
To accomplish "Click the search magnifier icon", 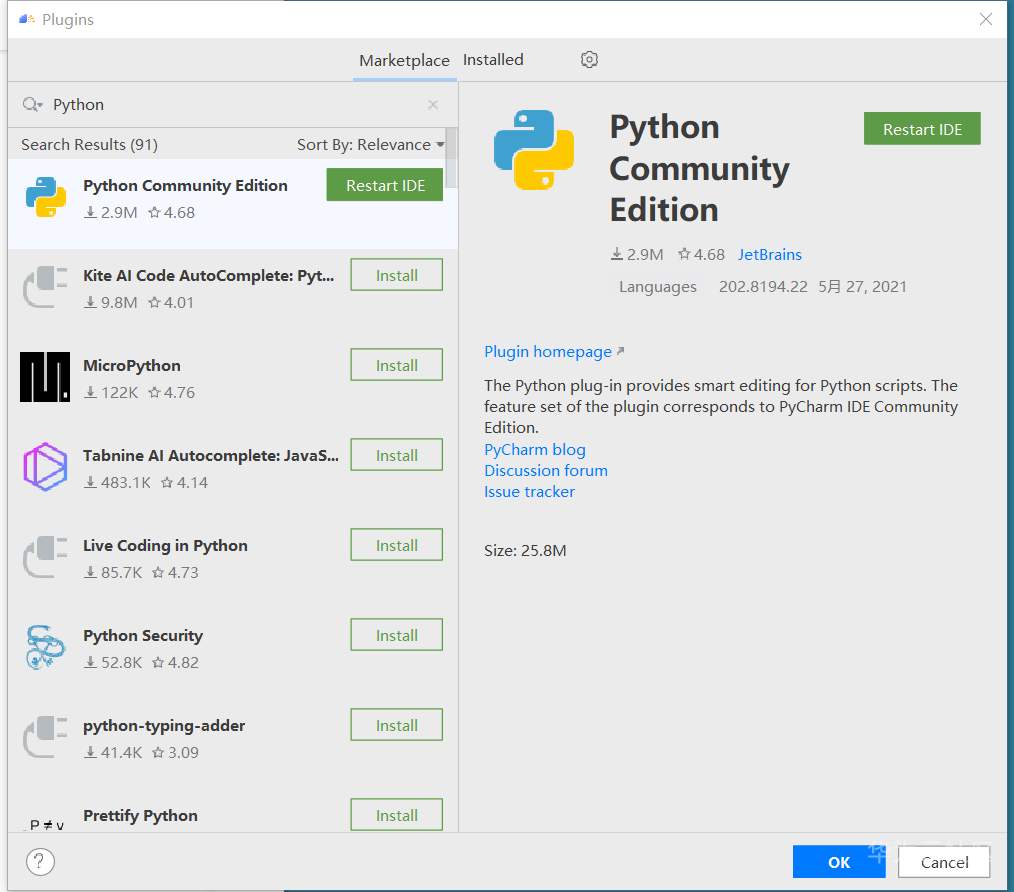I will 31,105.
